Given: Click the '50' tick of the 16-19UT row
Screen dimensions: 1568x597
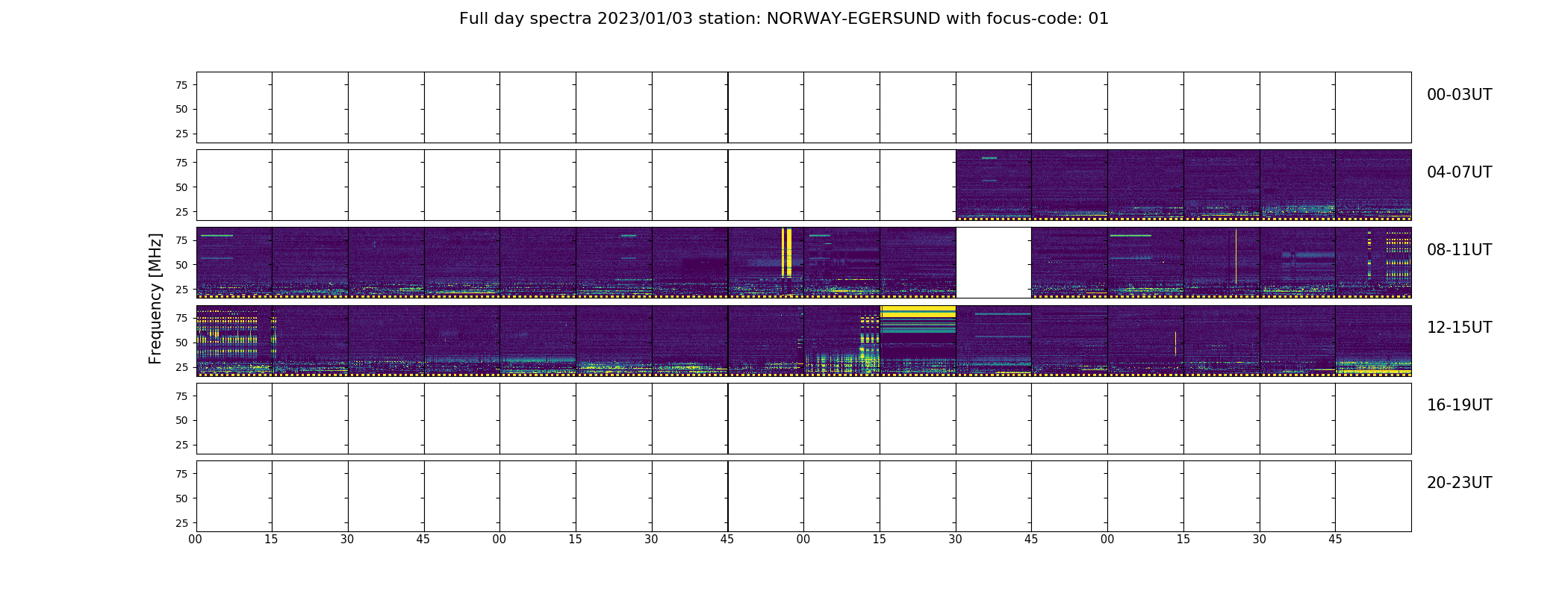Looking at the screenshot, I should pos(181,420).
